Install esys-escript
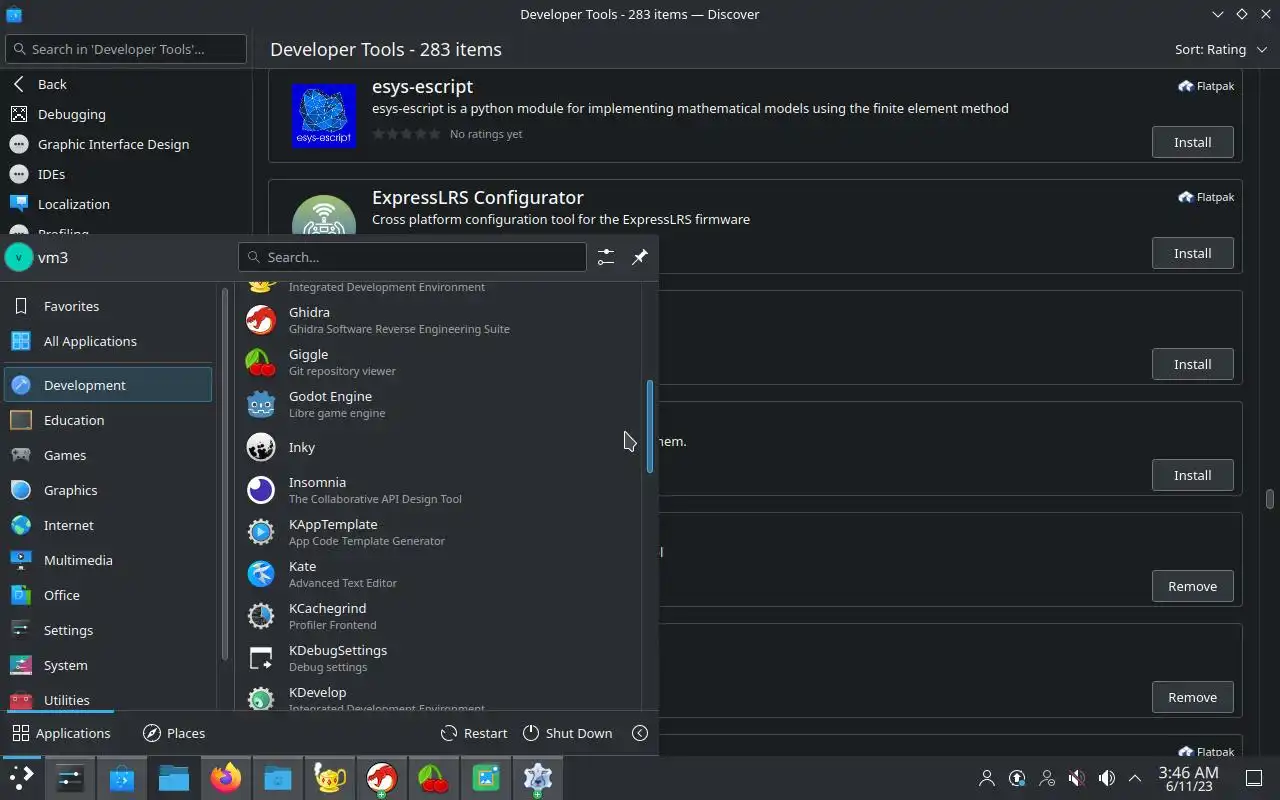The height and width of the screenshot is (800, 1280). (1192, 142)
